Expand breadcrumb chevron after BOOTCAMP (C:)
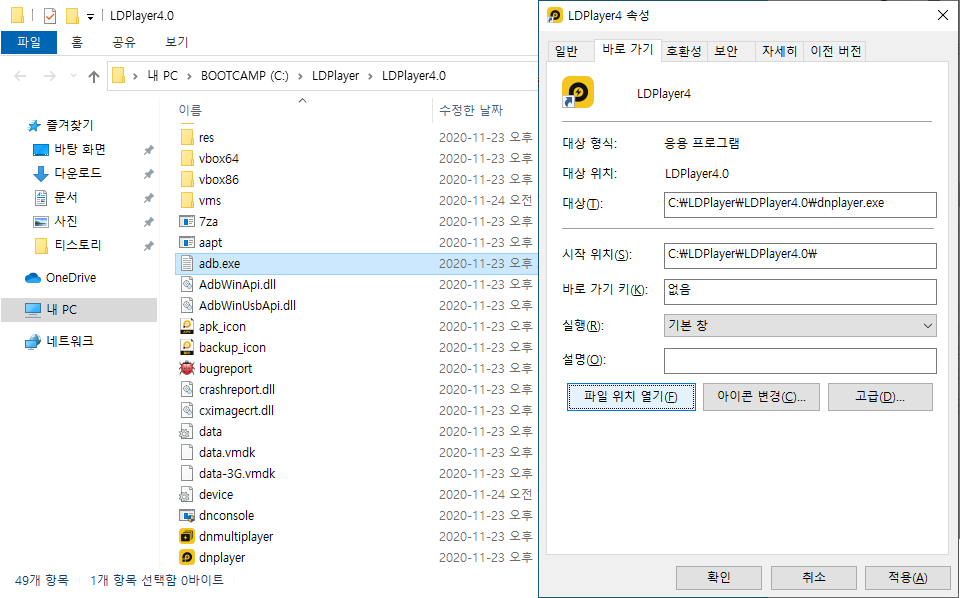960x598 pixels. coord(300,76)
